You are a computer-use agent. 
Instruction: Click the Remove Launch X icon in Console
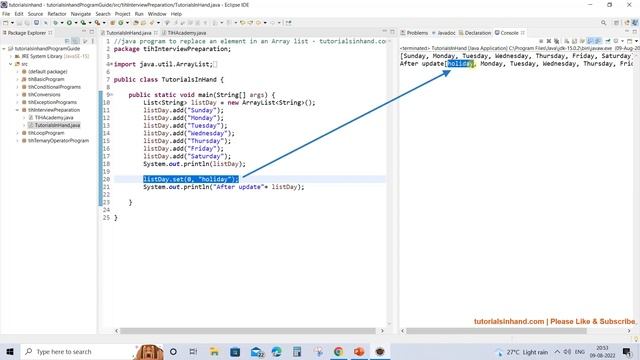pos(549,41)
